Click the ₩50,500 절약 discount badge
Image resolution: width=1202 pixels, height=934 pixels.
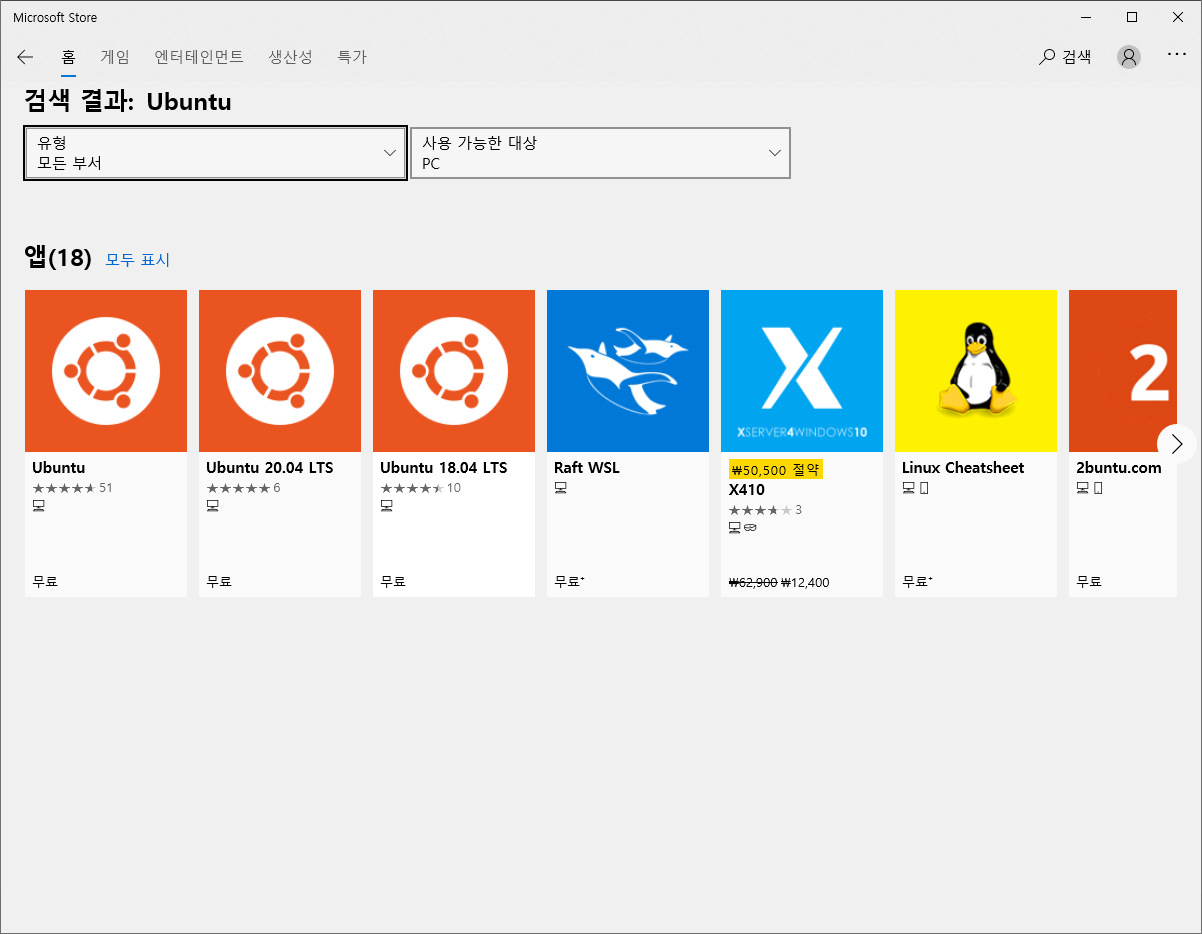[x=776, y=469]
